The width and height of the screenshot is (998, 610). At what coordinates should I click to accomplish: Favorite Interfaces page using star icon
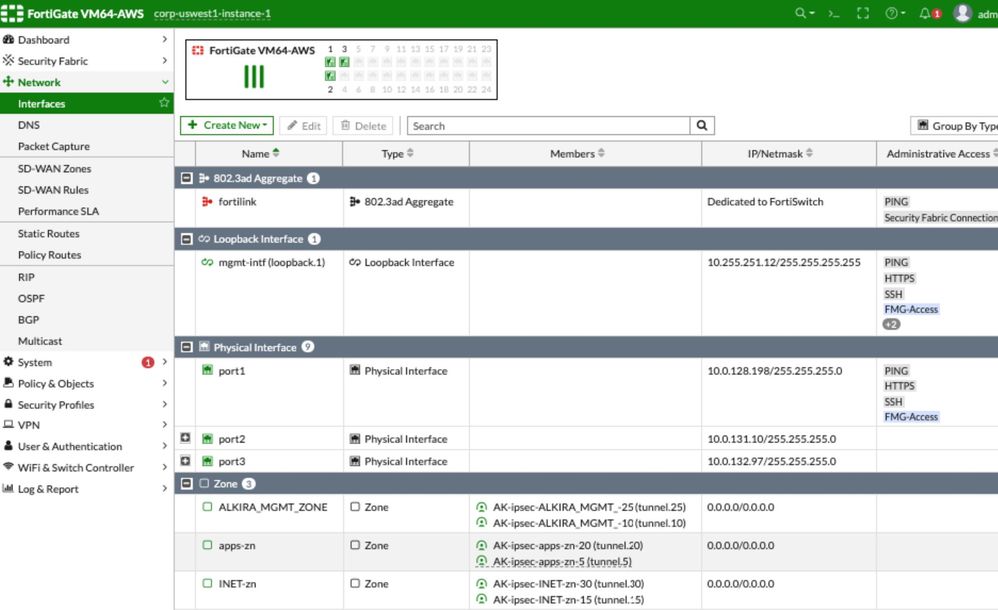[164, 104]
